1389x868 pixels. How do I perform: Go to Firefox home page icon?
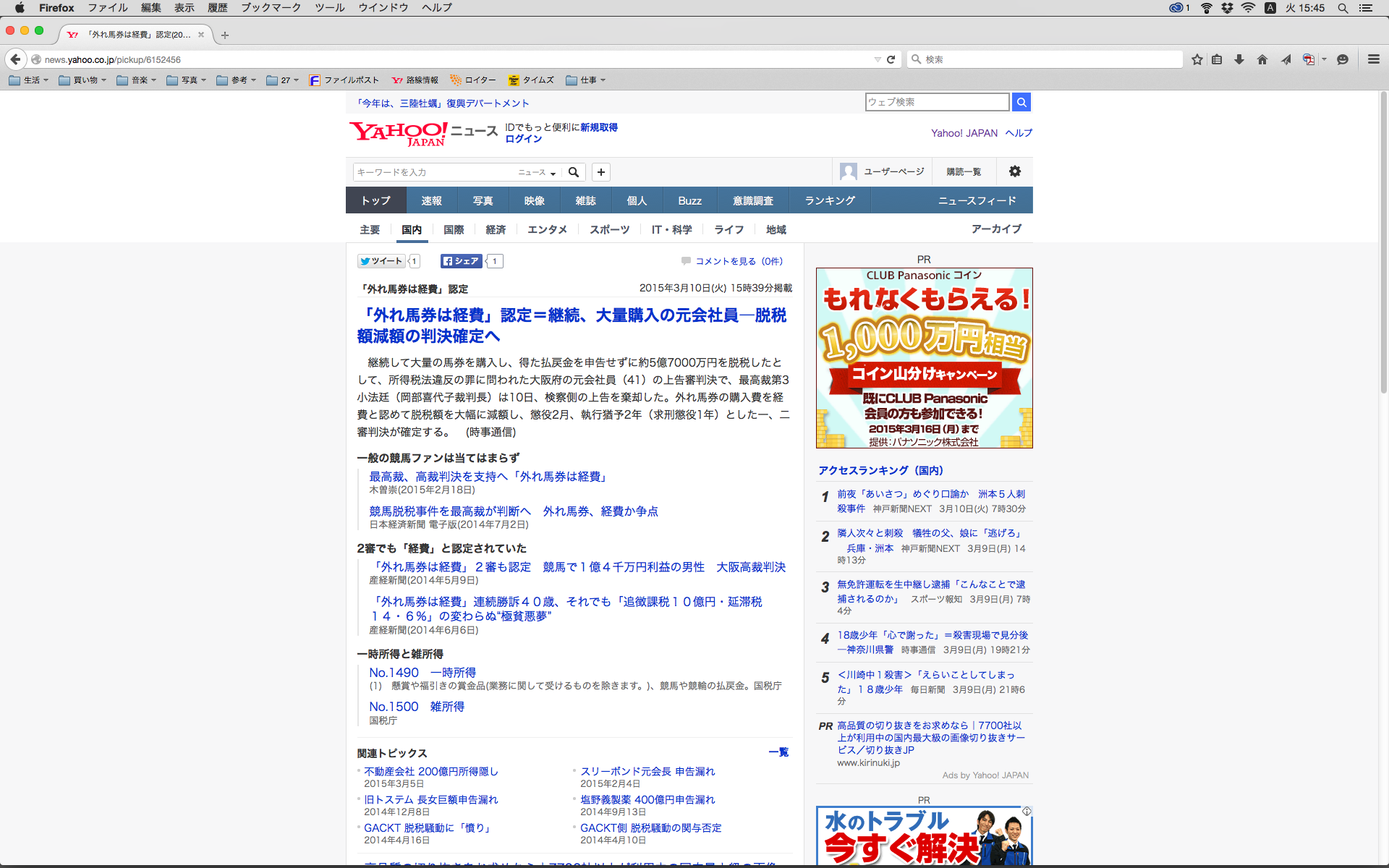[x=1262, y=59]
